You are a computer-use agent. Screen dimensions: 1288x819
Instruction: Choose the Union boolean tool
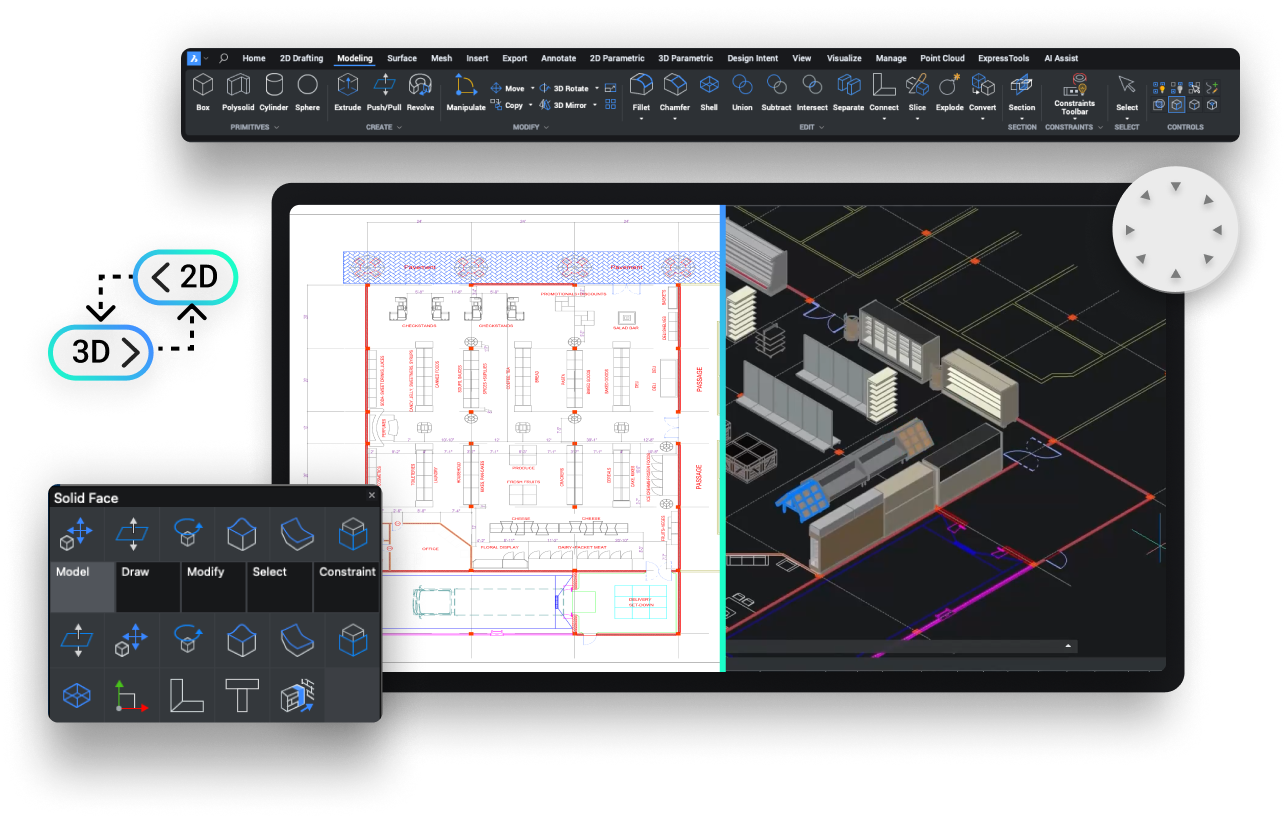point(742,90)
